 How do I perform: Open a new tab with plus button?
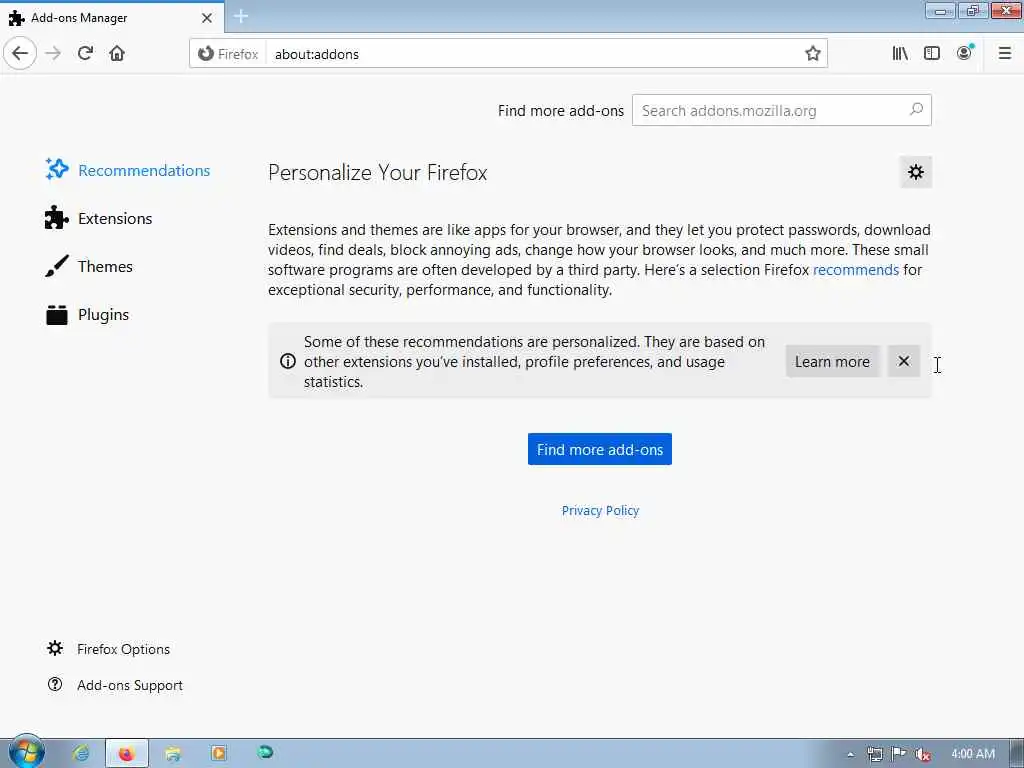pyautogui.click(x=241, y=16)
